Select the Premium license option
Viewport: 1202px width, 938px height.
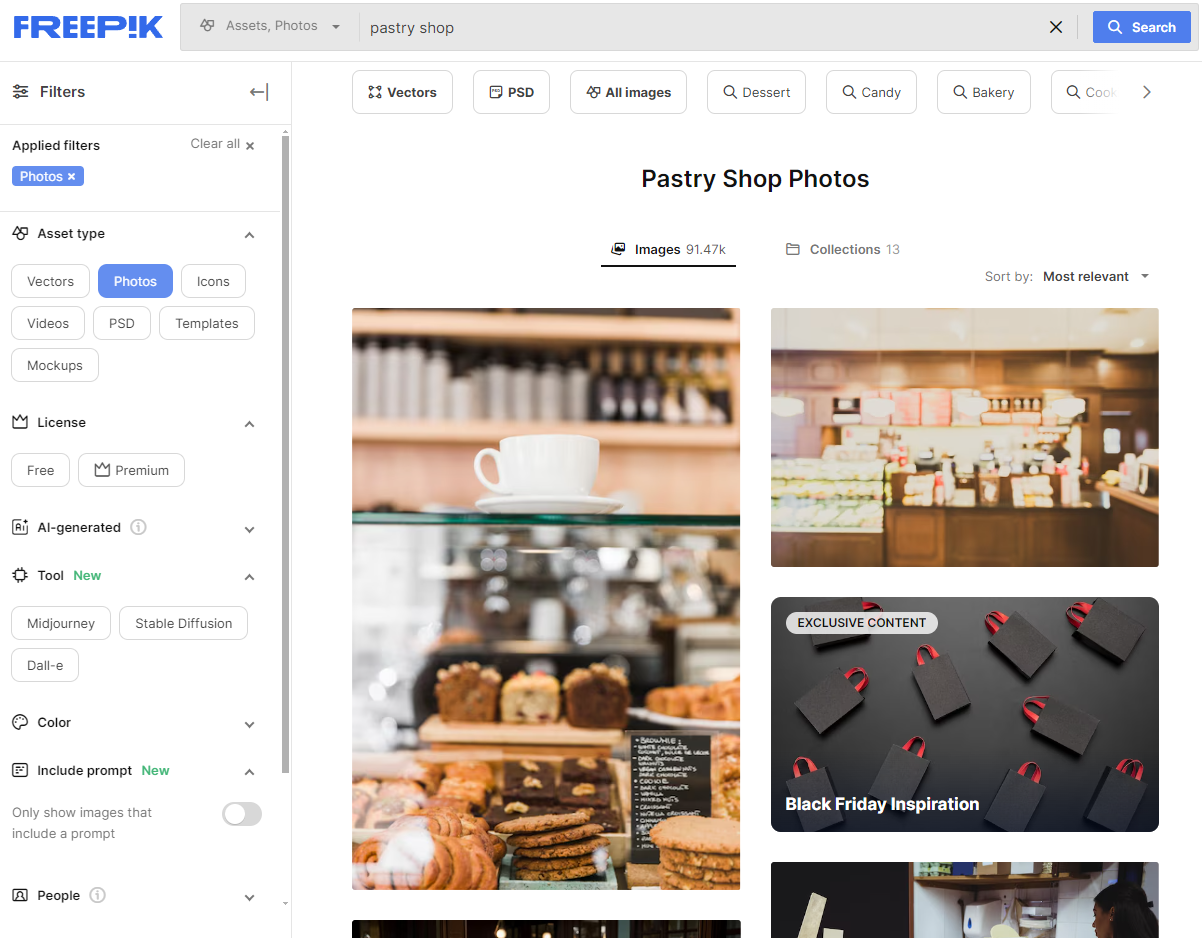pyautogui.click(x=131, y=470)
